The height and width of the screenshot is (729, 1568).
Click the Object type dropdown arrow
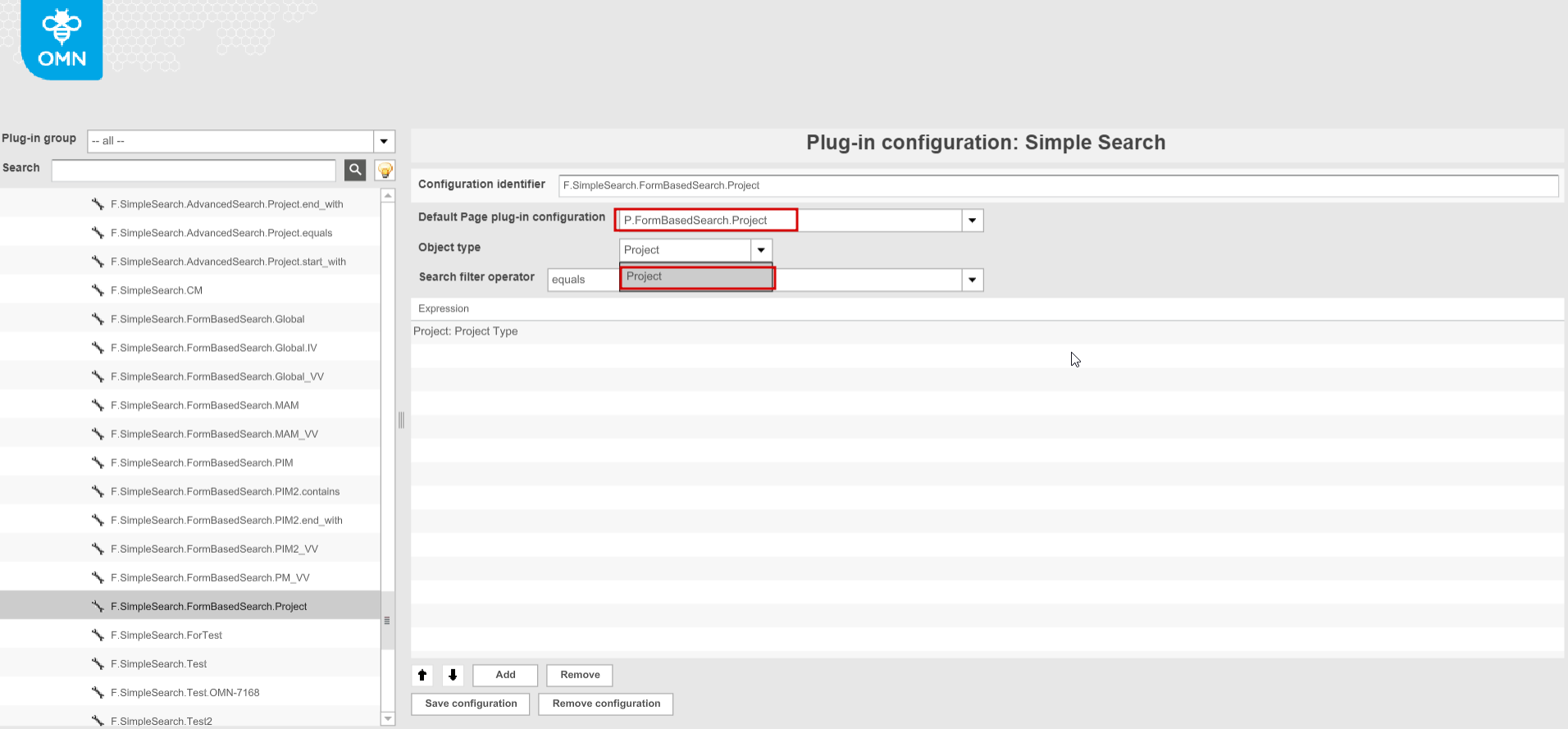[x=761, y=250]
